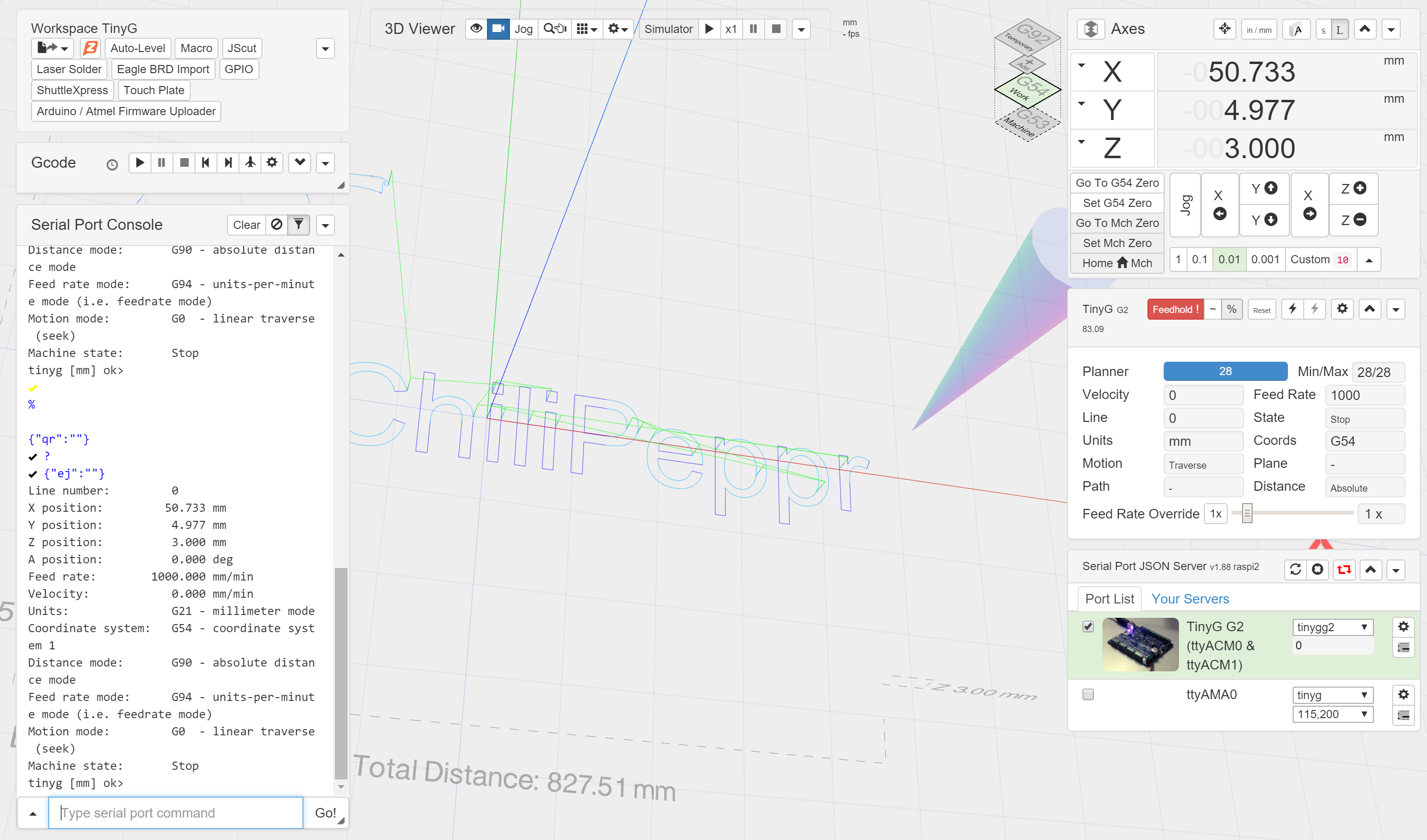Open the 115,200 baud rate dropdown
This screenshot has height=840, width=1427.
click(x=1332, y=714)
